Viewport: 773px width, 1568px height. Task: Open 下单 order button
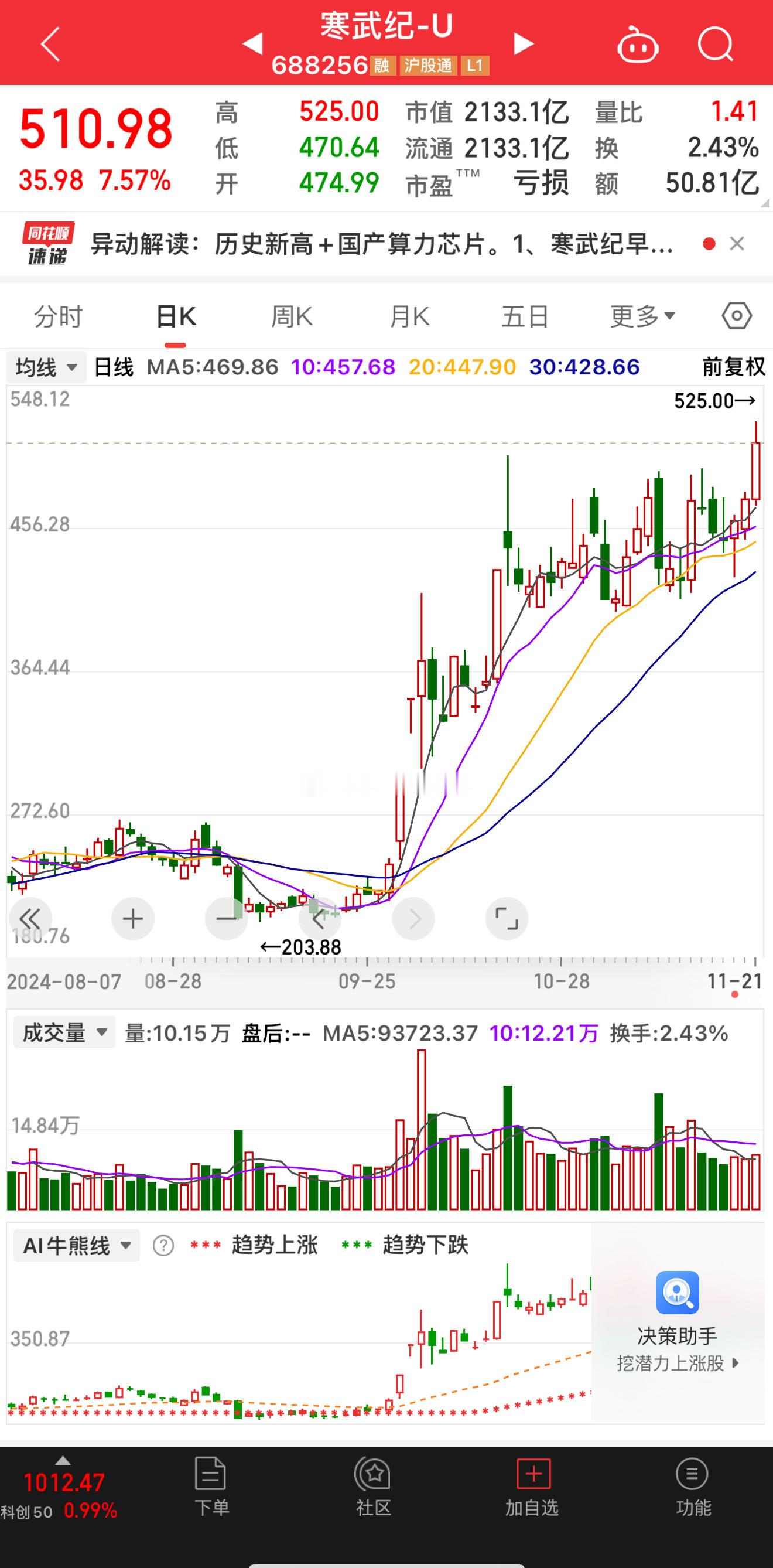[x=211, y=1487]
